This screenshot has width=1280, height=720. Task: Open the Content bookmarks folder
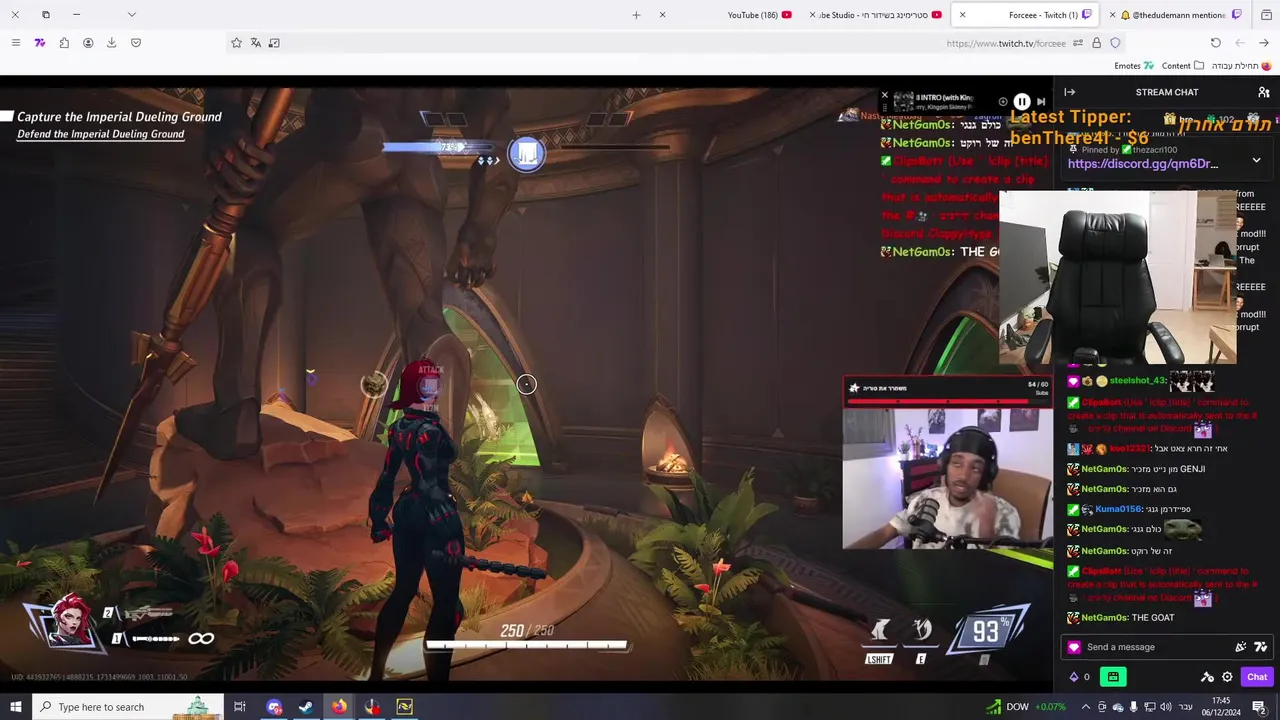tap(1183, 66)
